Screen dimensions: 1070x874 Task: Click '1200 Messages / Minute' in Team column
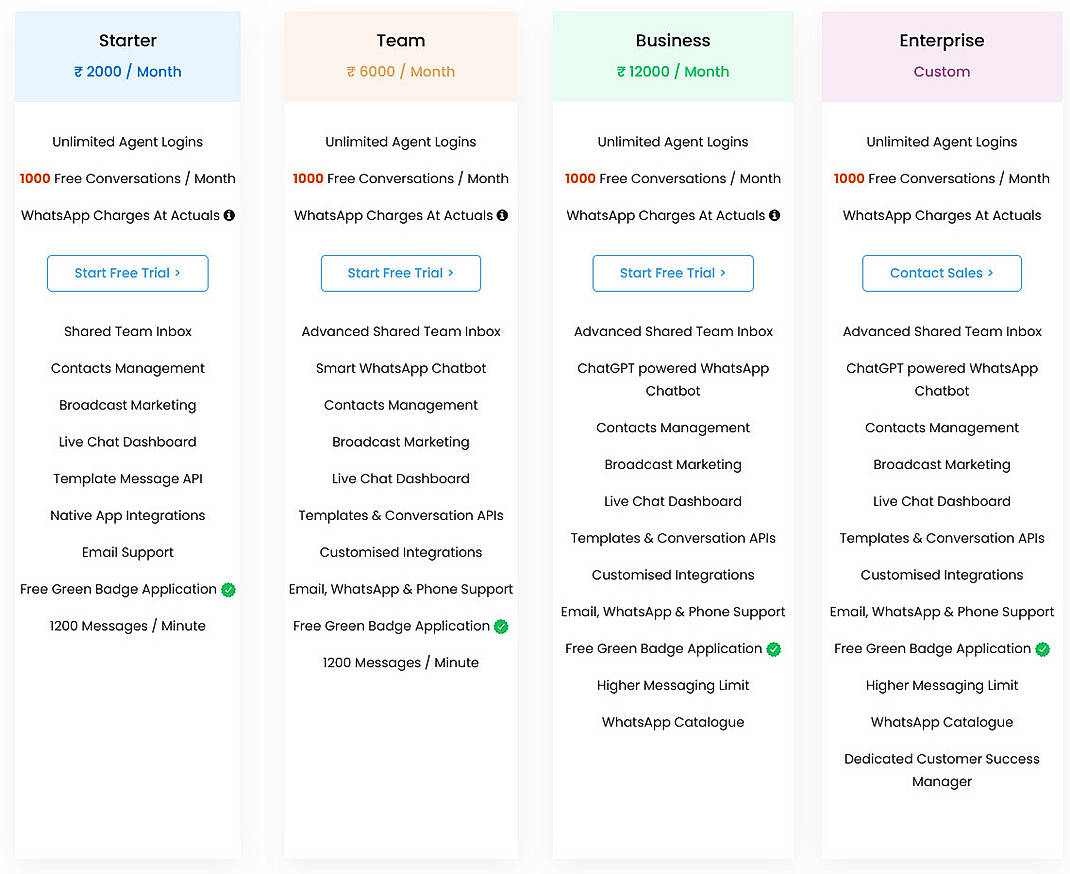click(x=400, y=662)
